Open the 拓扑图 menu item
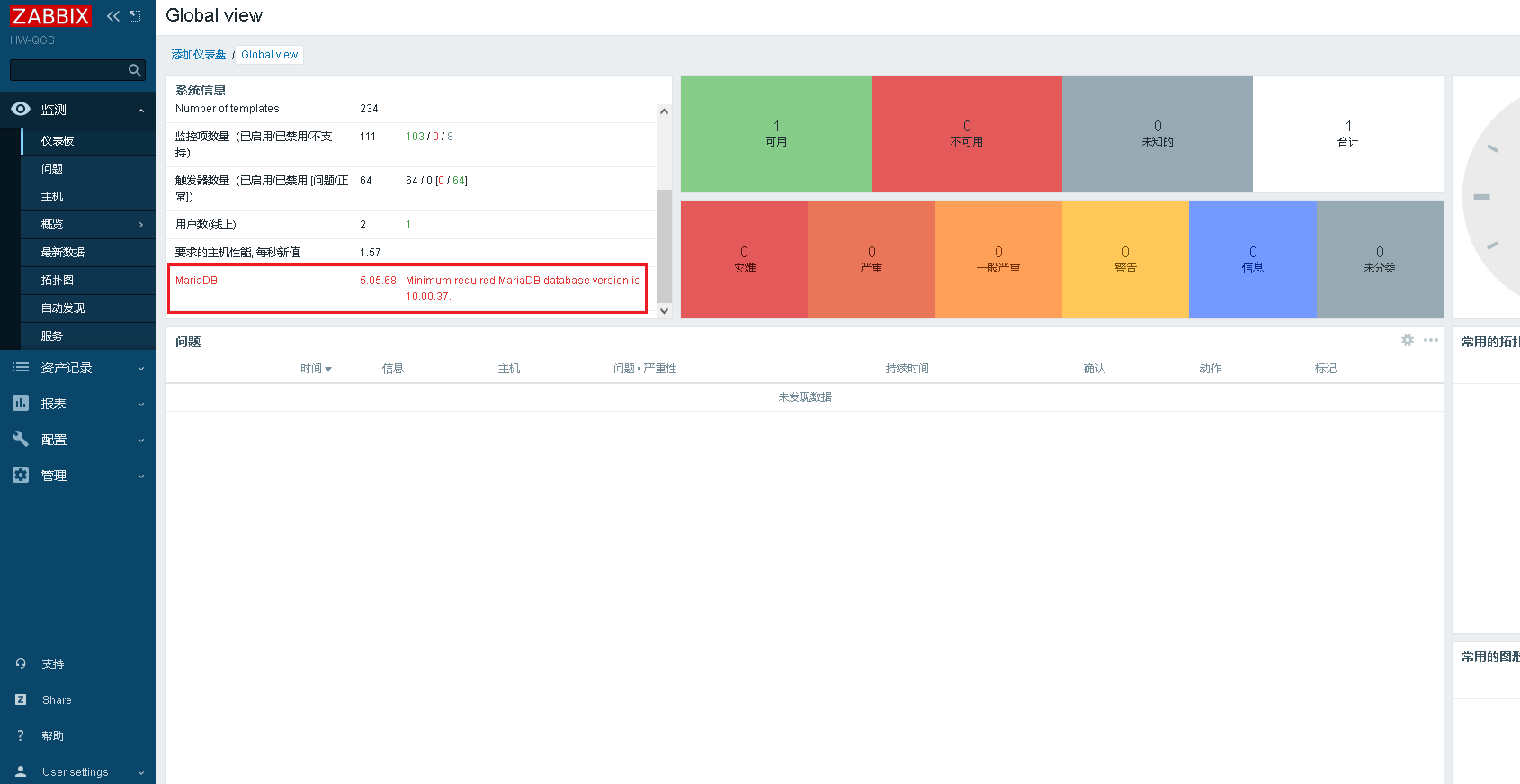The height and width of the screenshot is (784, 1520). coord(88,281)
